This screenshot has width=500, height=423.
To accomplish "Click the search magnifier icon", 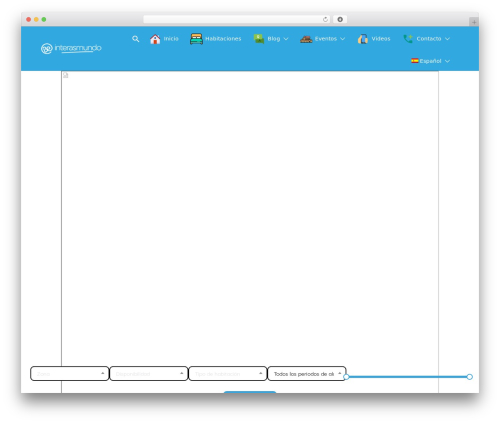I will click(x=135, y=39).
